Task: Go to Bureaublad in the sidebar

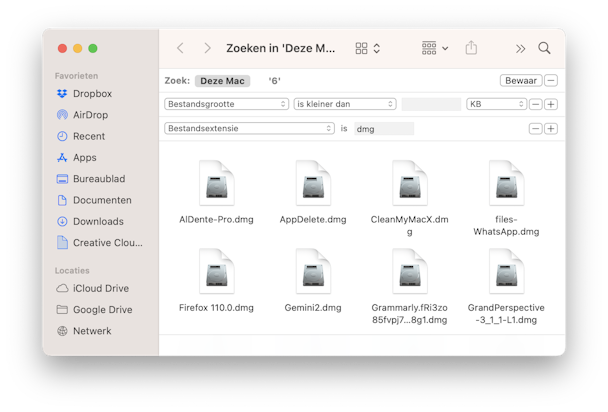Action: point(91,179)
